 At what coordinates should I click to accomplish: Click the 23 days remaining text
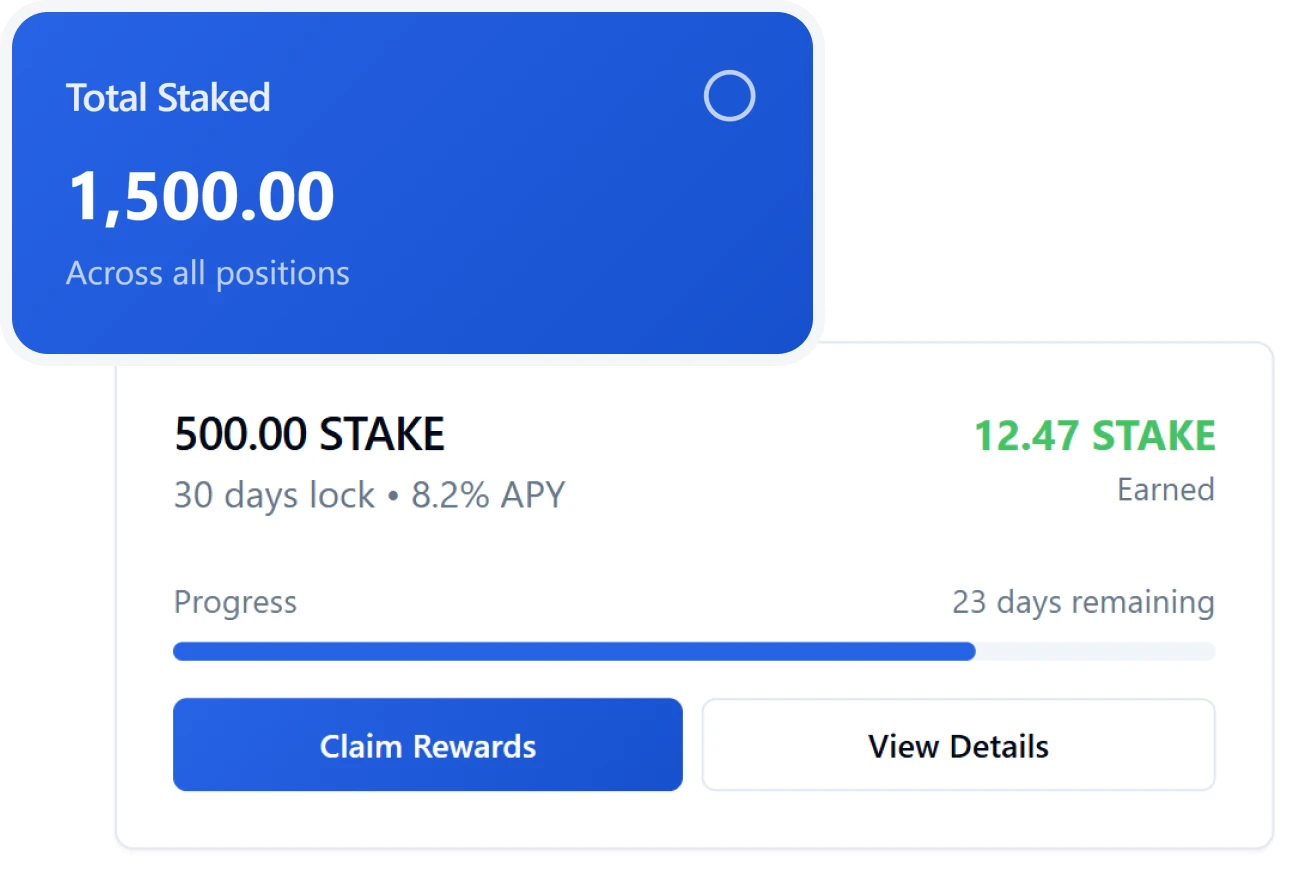[1081, 602]
